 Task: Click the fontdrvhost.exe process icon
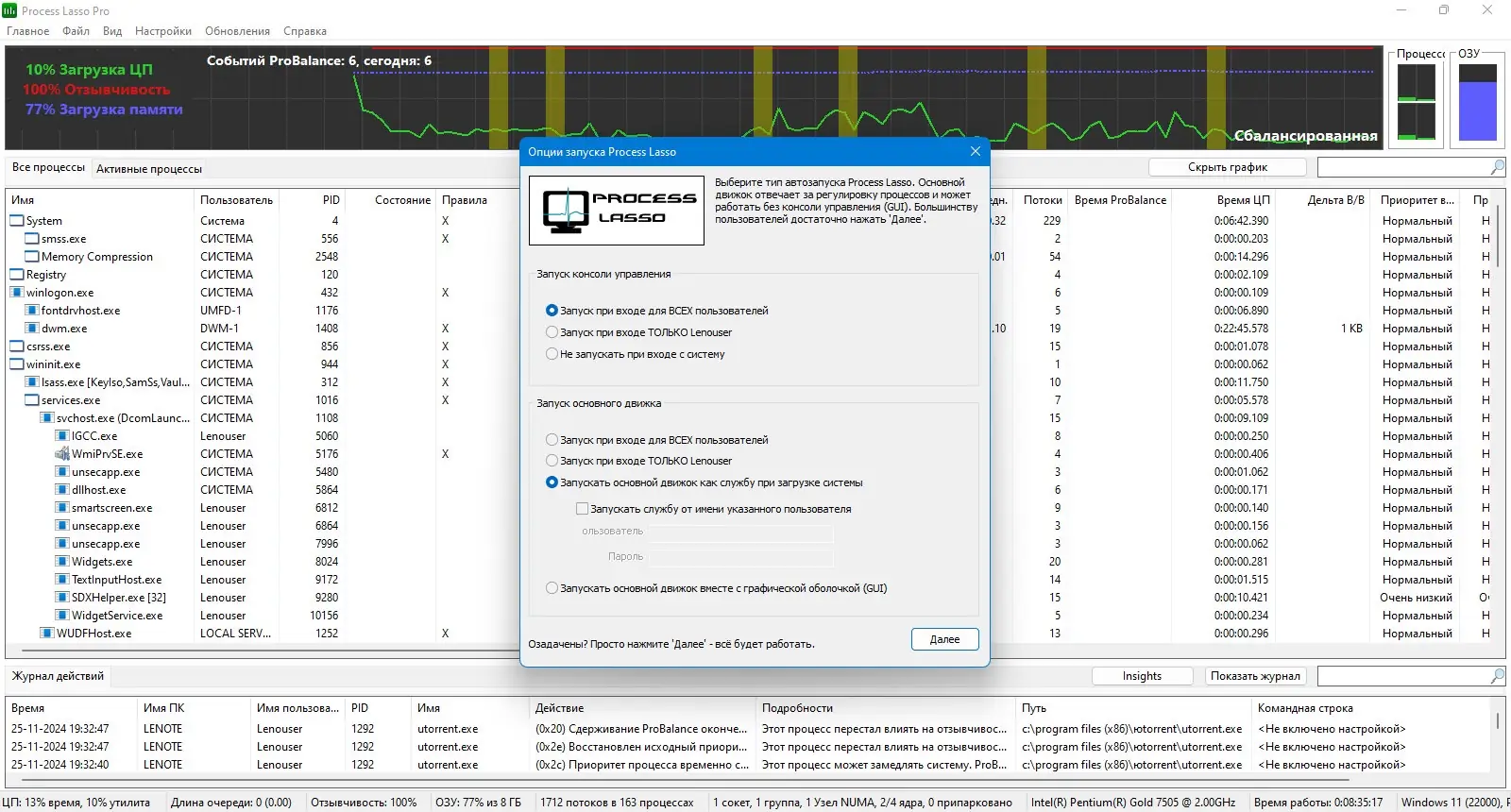[32, 311]
